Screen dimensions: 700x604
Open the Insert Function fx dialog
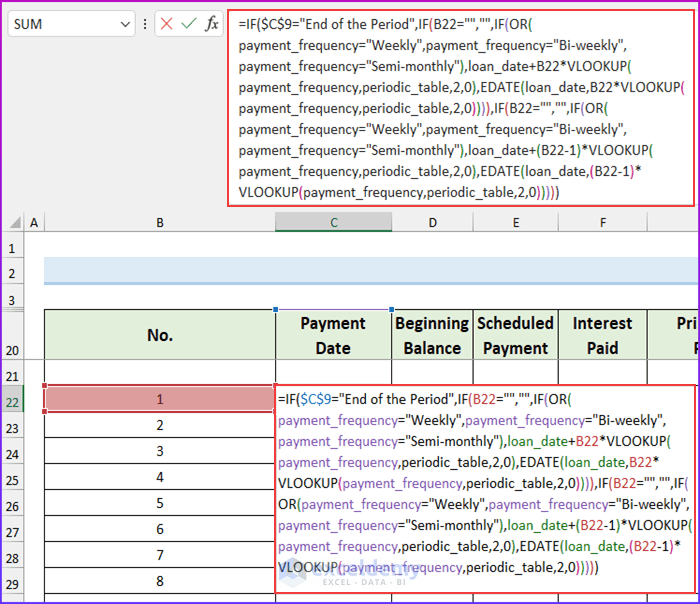pyautogui.click(x=212, y=24)
